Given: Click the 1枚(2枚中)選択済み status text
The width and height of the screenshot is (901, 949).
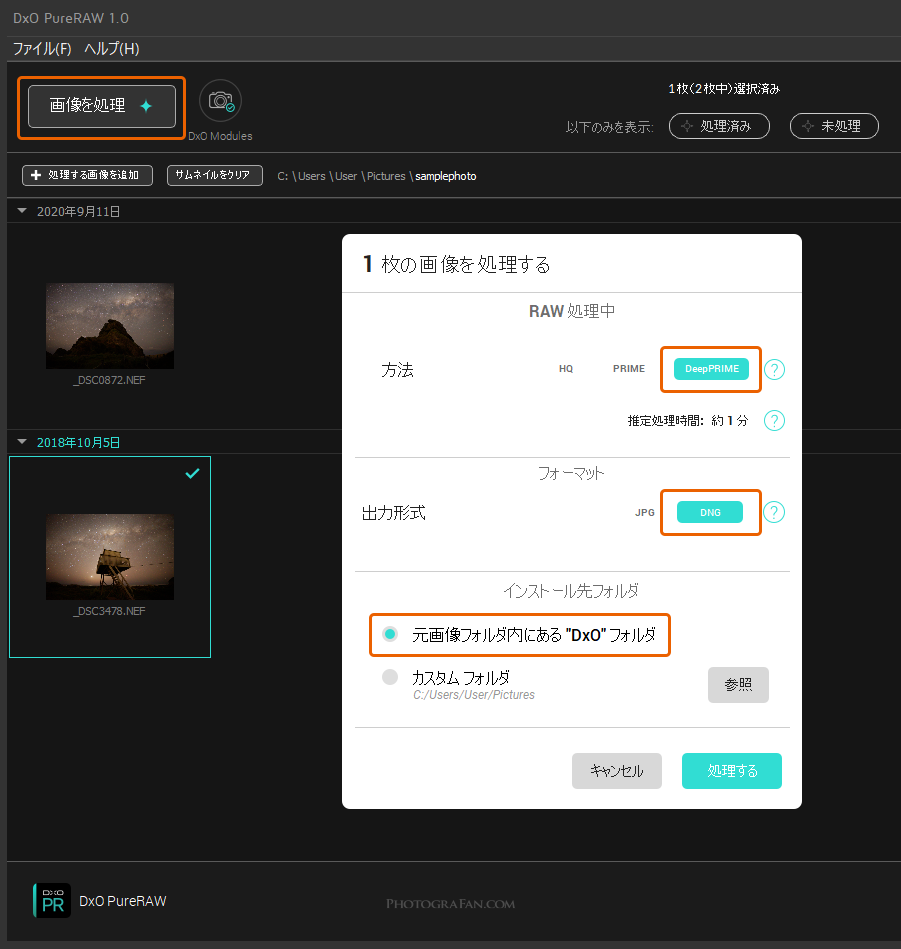Looking at the screenshot, I should coord(724,88).
